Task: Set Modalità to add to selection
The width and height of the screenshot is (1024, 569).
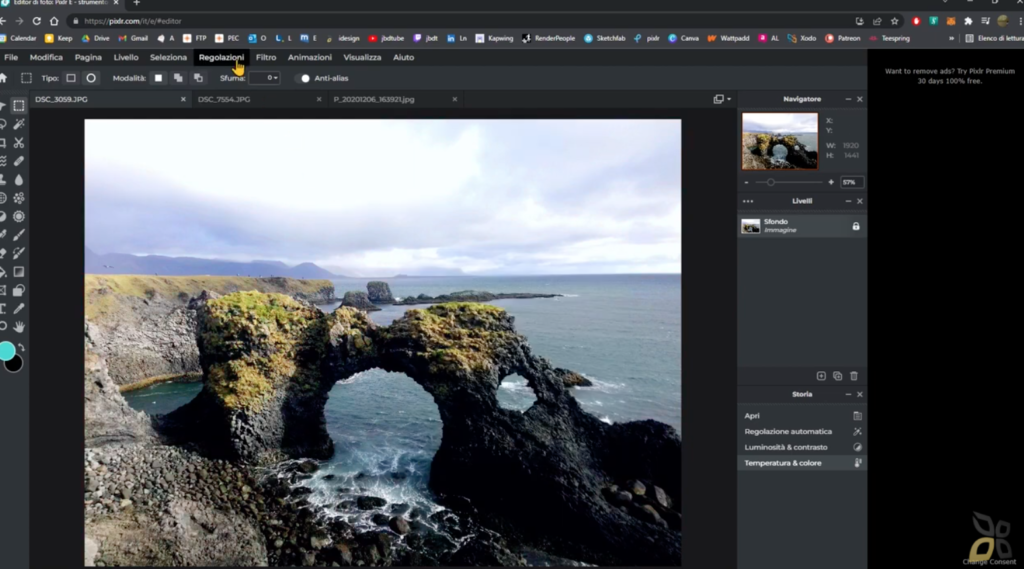Action: coord(178,78)
